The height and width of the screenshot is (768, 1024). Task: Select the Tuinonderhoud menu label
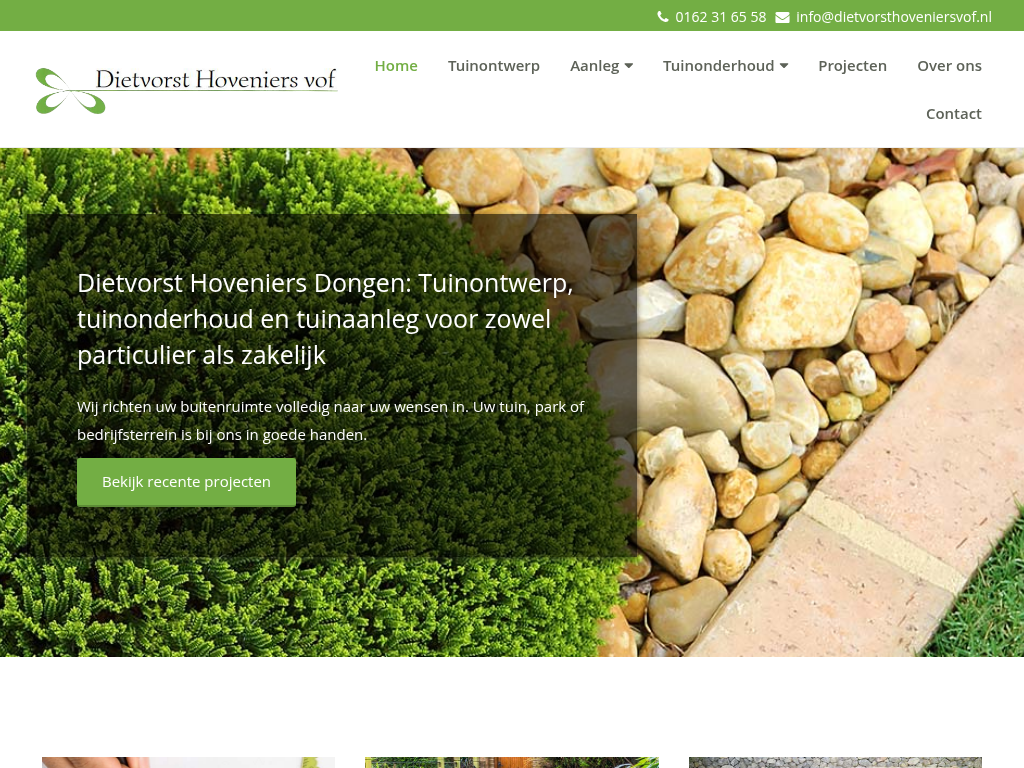[718, 66]
